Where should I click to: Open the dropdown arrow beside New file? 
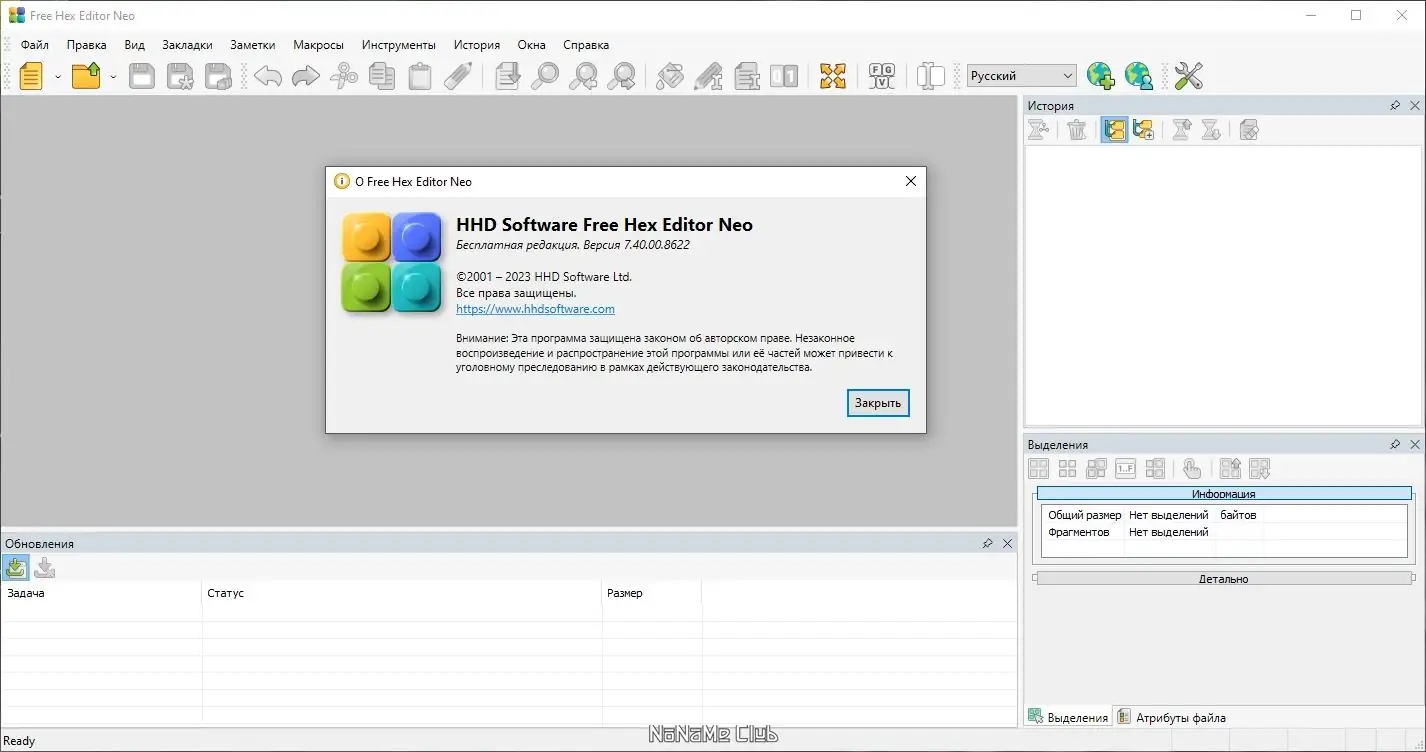pos(58,77)
